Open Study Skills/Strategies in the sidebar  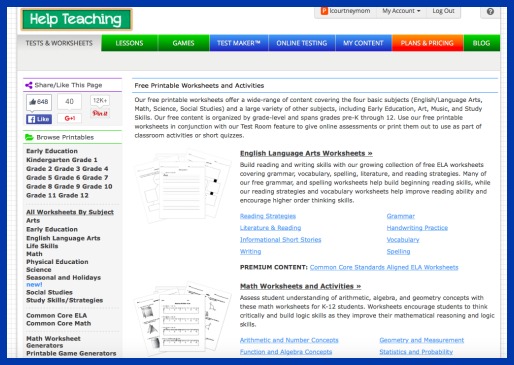point(65,300)
